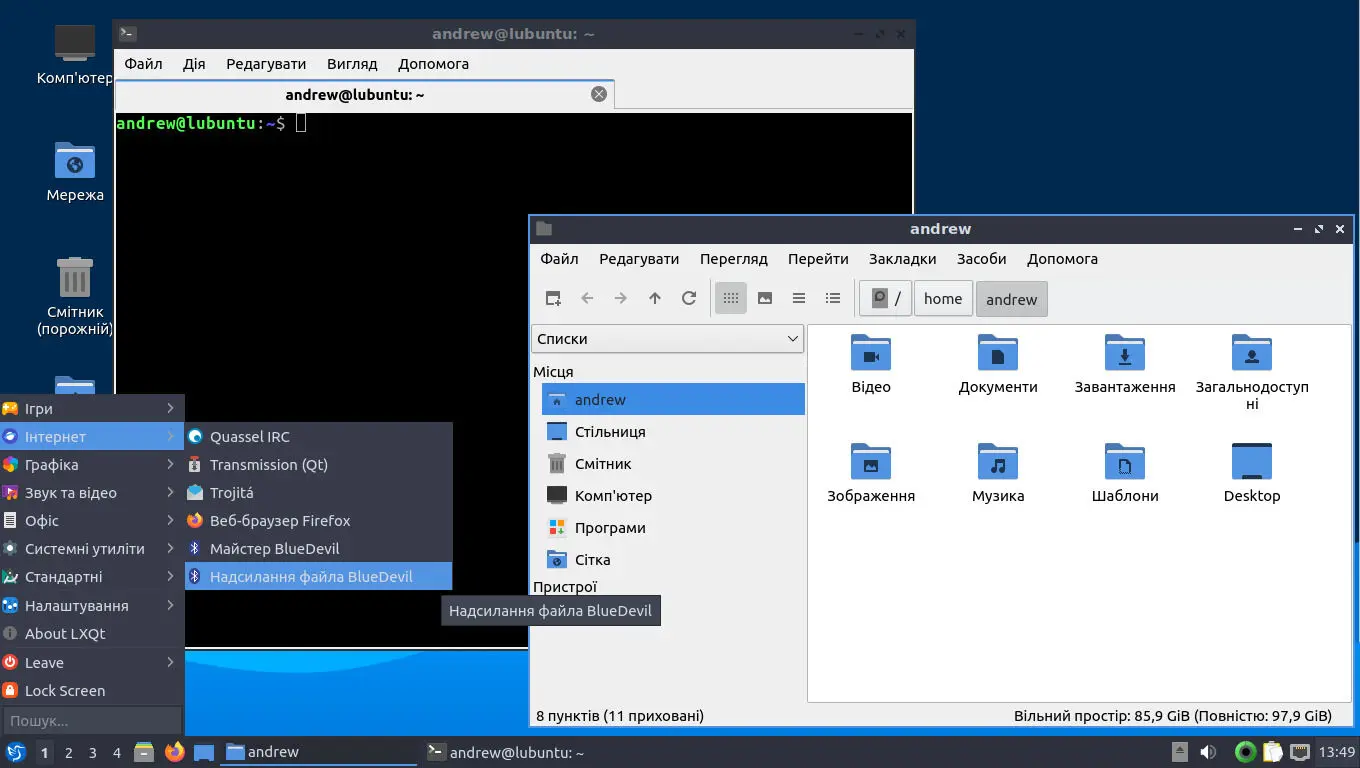This screenshot has width=1360, height=768.
Task: Switch the file manager to thumbnail view
Action: point(765,298)
